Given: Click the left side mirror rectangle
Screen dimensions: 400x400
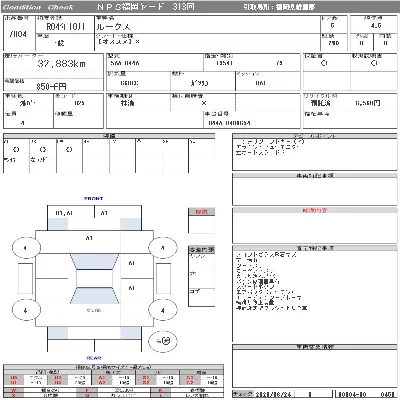Looking at the screenshot, I should click(25, 278).
